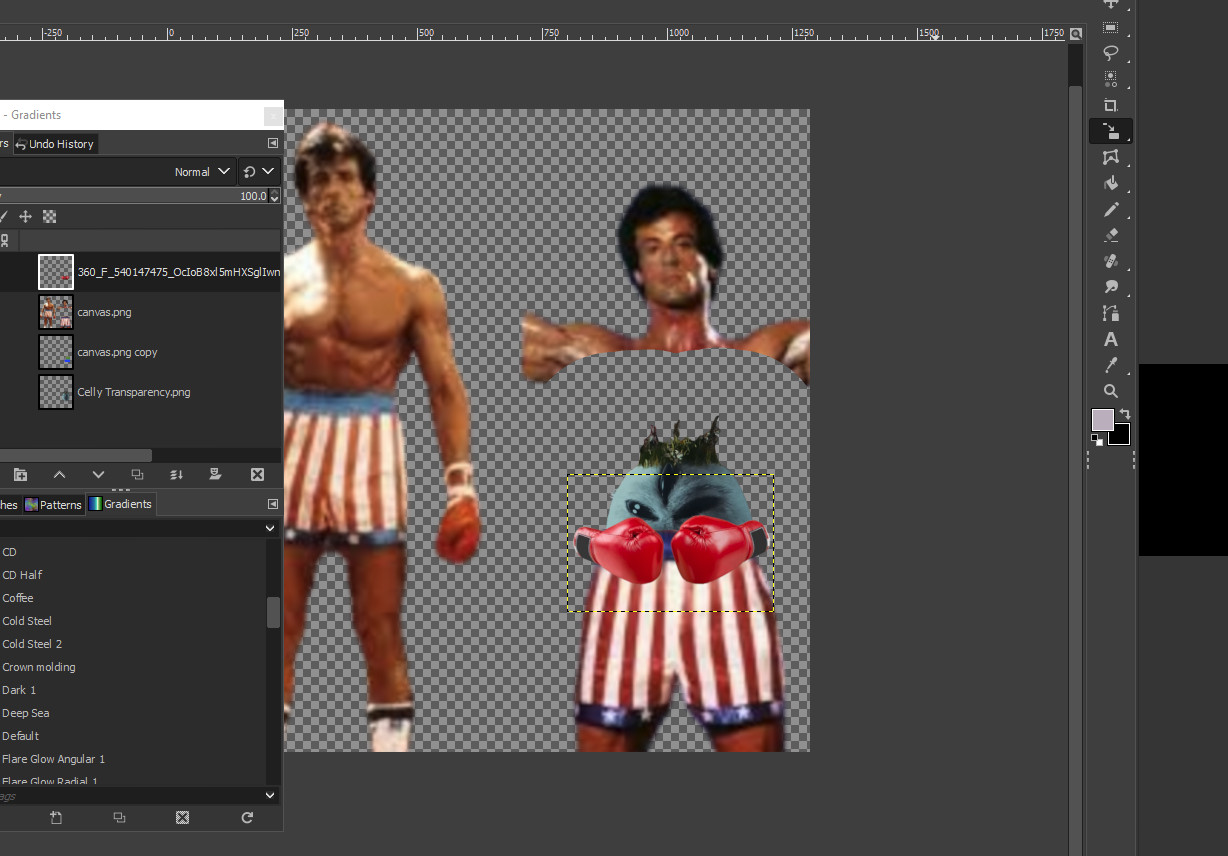This screenshot has width=1228, height=856.
Task: Adjust opacity with the spinner arrows
Action: (275, 196)
